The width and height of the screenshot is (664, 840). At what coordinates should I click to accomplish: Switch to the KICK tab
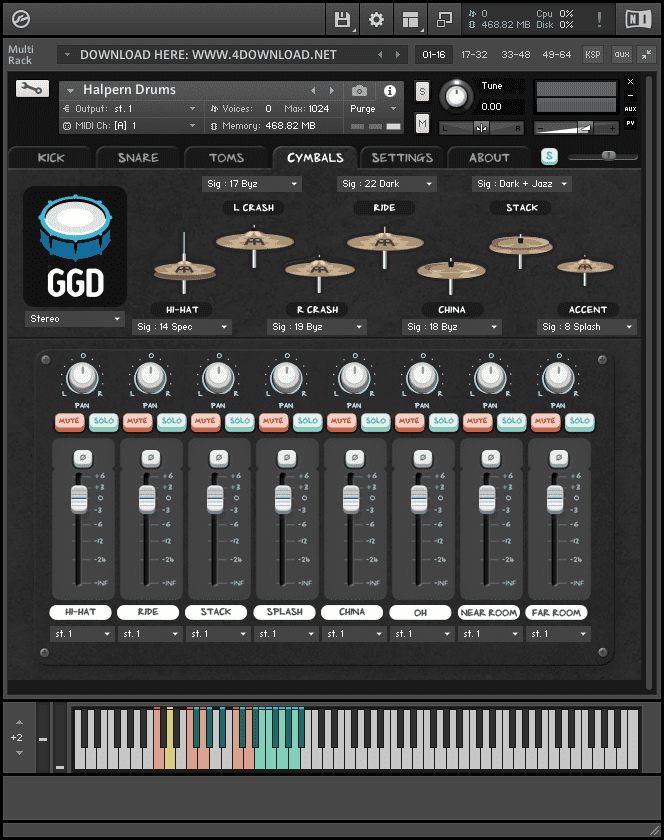click(50, 158)
